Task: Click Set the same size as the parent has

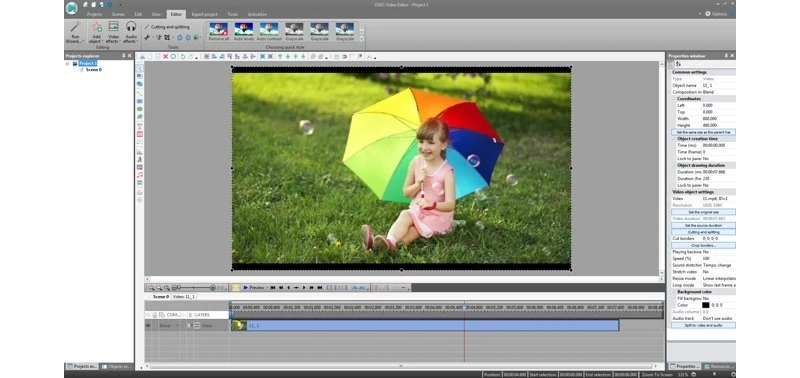Action: coord(703,132)
